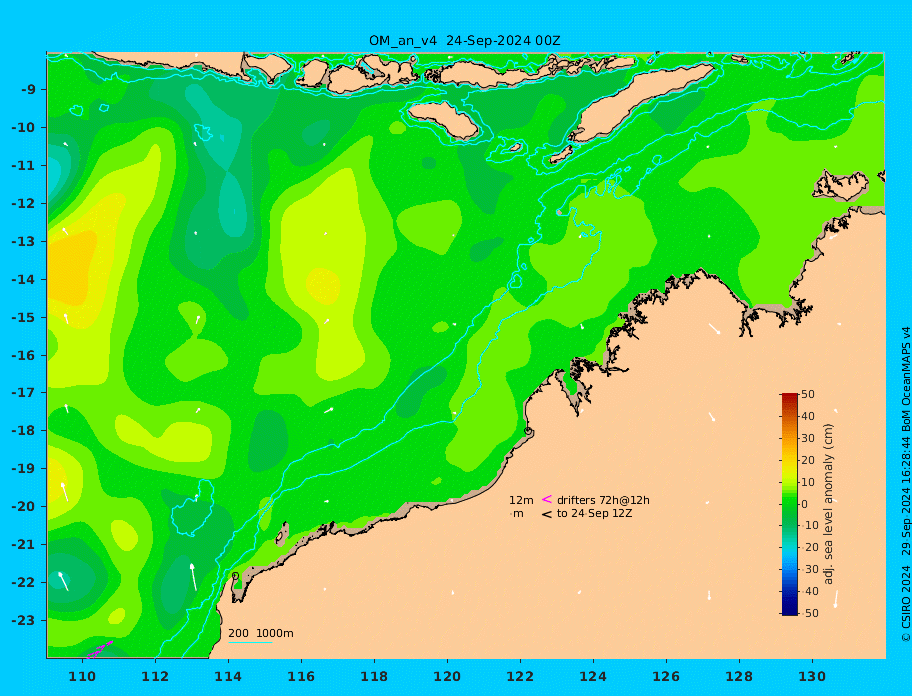
Task: Click the magenta drifter arrow symbol in the legend
Action: coord(547,499)
